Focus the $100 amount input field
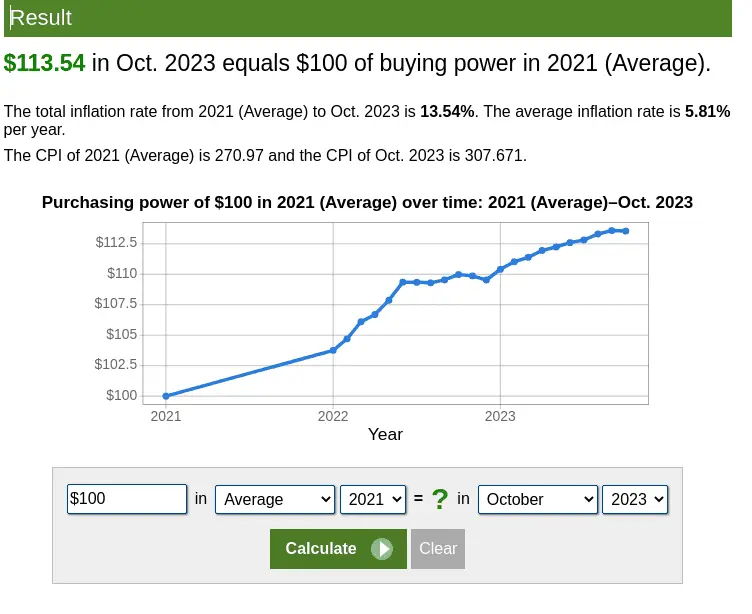 [x=126, y=499]
